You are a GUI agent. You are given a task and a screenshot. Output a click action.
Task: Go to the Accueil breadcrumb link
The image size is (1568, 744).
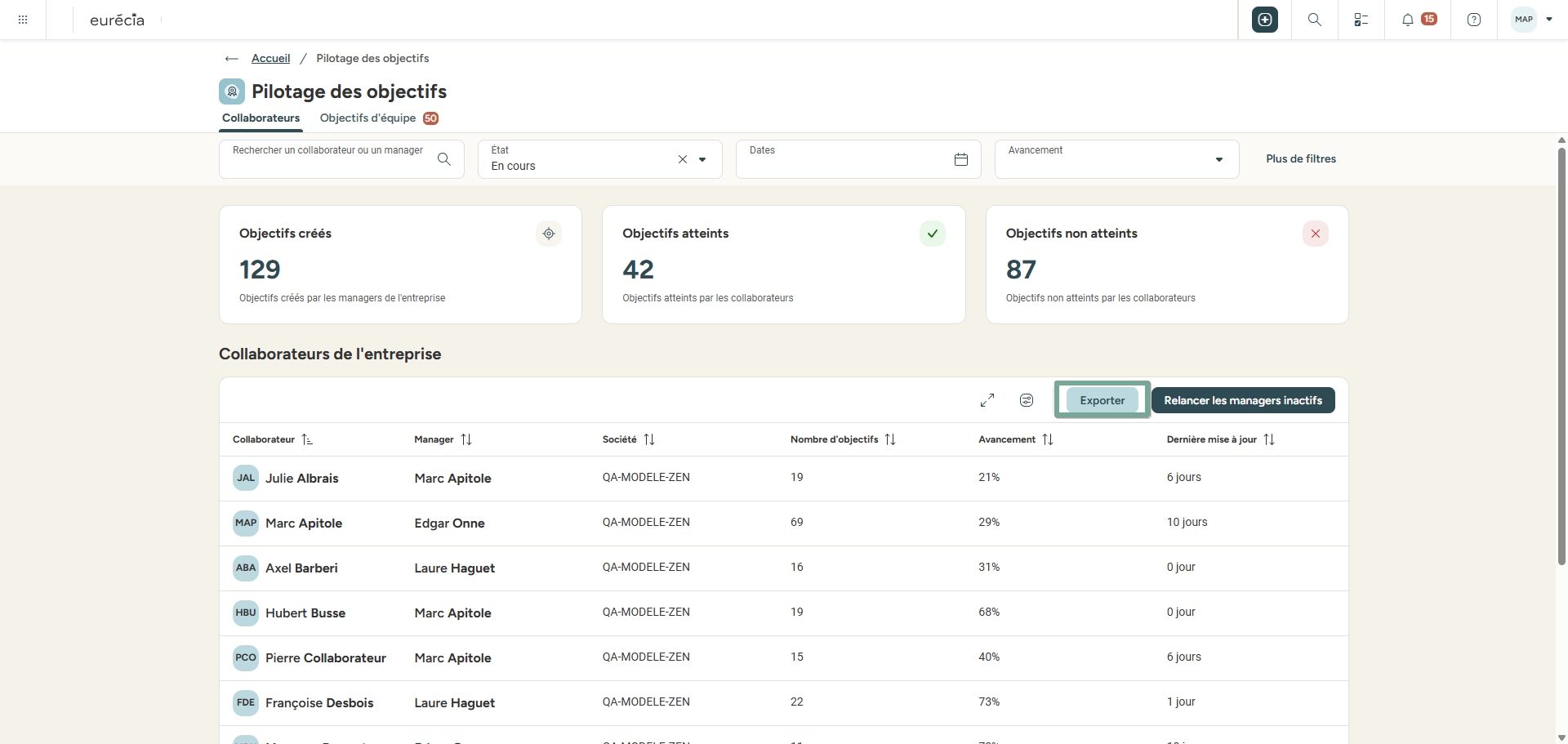(x=270, y=59)
